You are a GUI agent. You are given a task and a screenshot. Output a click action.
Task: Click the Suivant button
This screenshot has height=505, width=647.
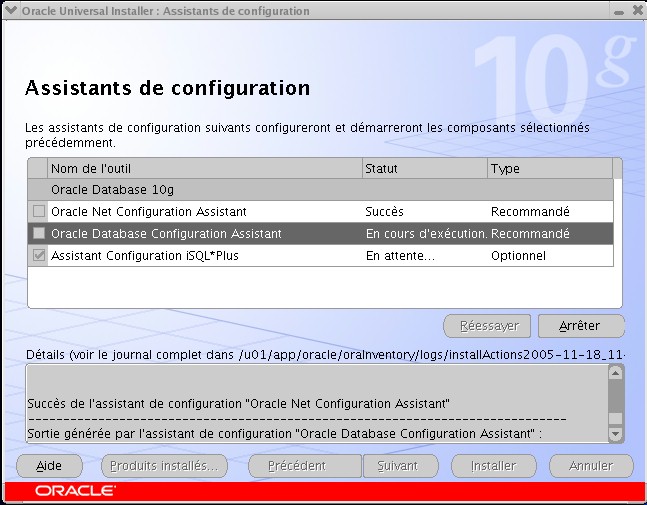coord(400,466)
